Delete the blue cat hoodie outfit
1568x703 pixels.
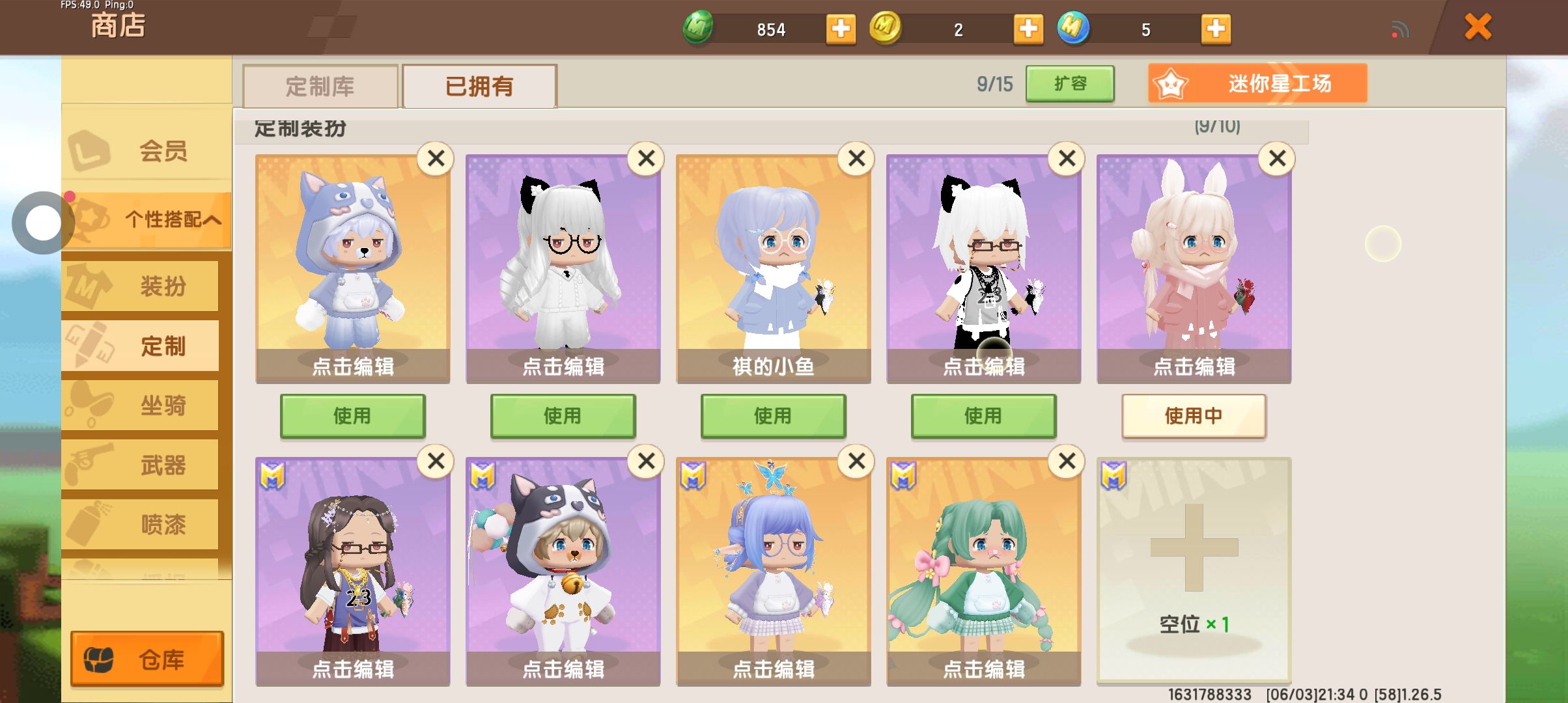coord(436,158)
